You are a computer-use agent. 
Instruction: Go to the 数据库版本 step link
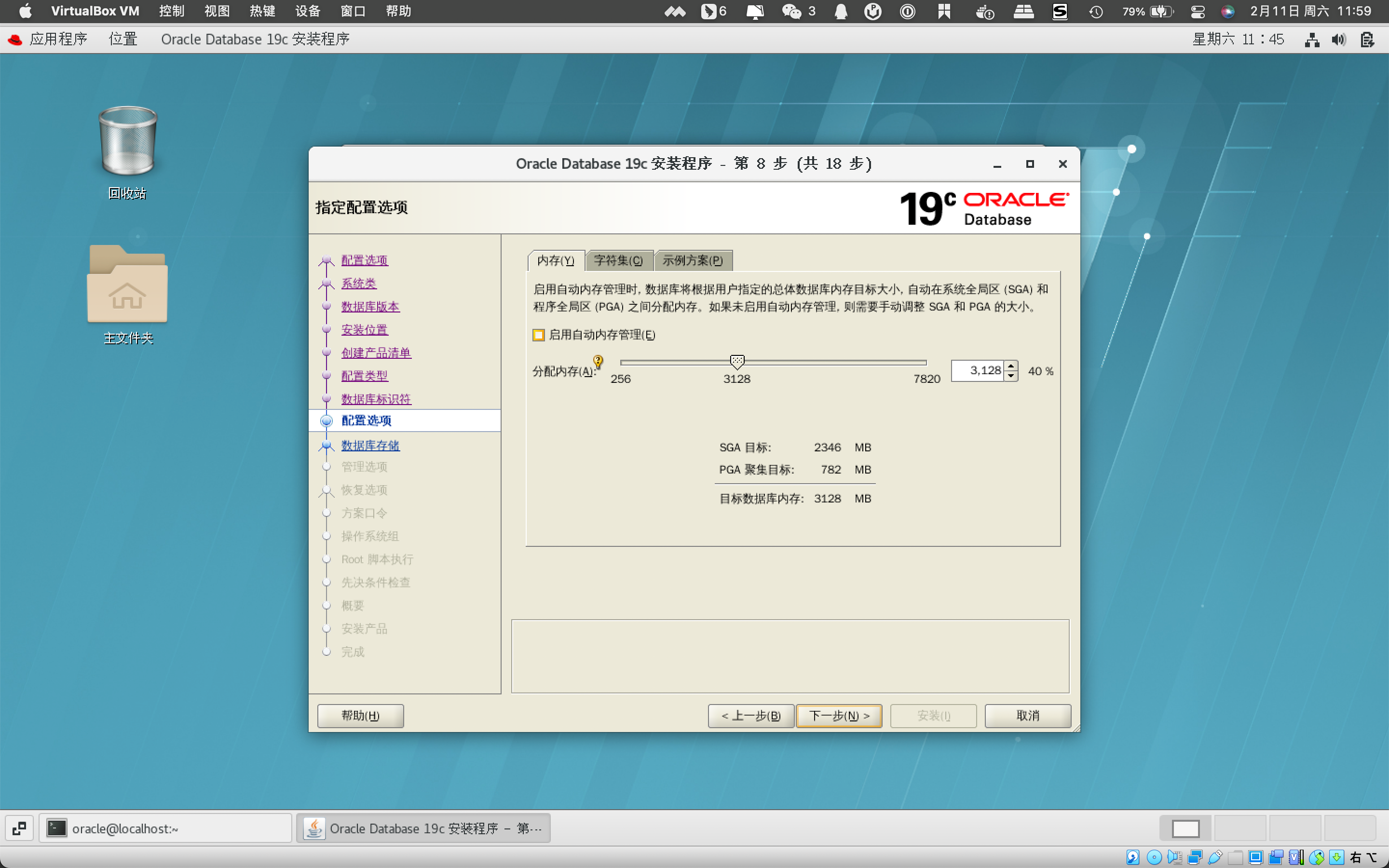point(370,307)
